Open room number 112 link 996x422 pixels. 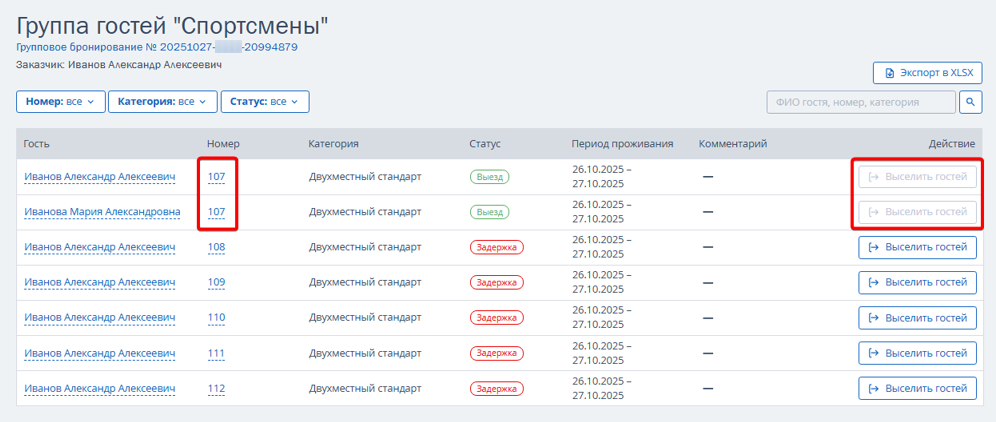coord(216,388)
